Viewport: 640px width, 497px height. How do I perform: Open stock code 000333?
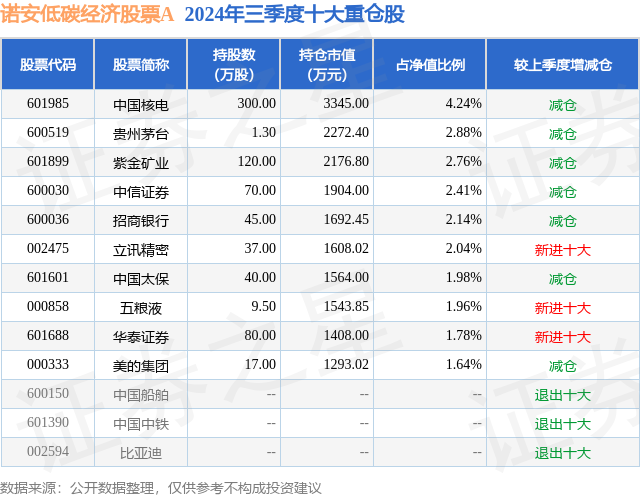tap(48, 364)
